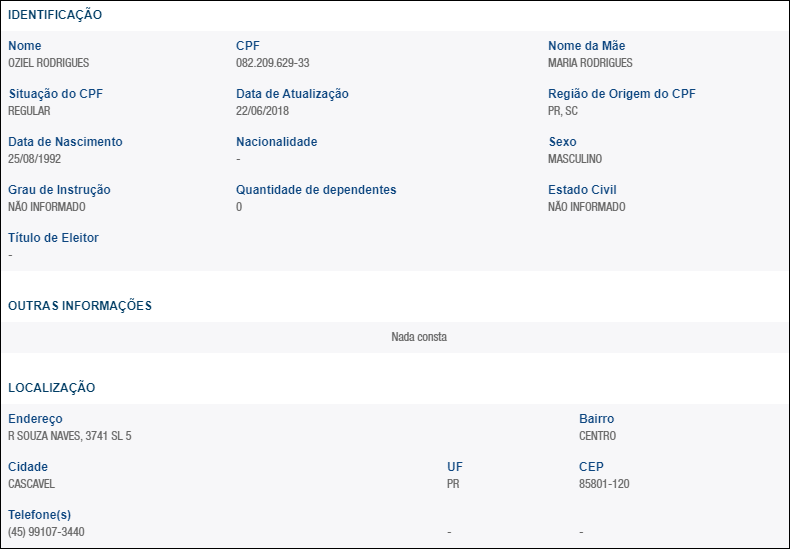This screenshot has height=549, width=790.
Task: Click the CEP value 85801-120
Action: click(604, 484)
